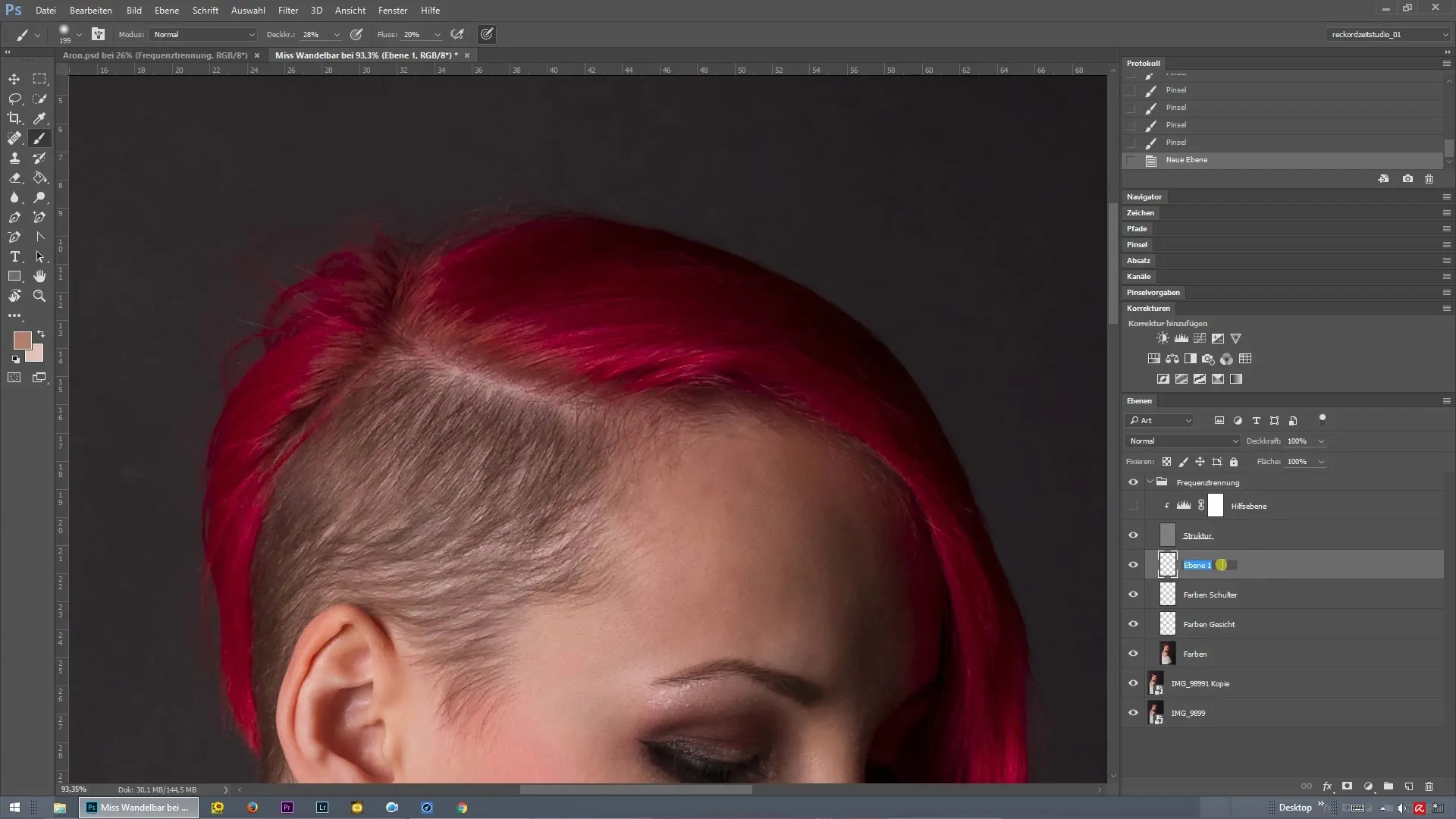The image size is (1456, 819).
Task: Select the History Brush tool
Action: [39, 158]
